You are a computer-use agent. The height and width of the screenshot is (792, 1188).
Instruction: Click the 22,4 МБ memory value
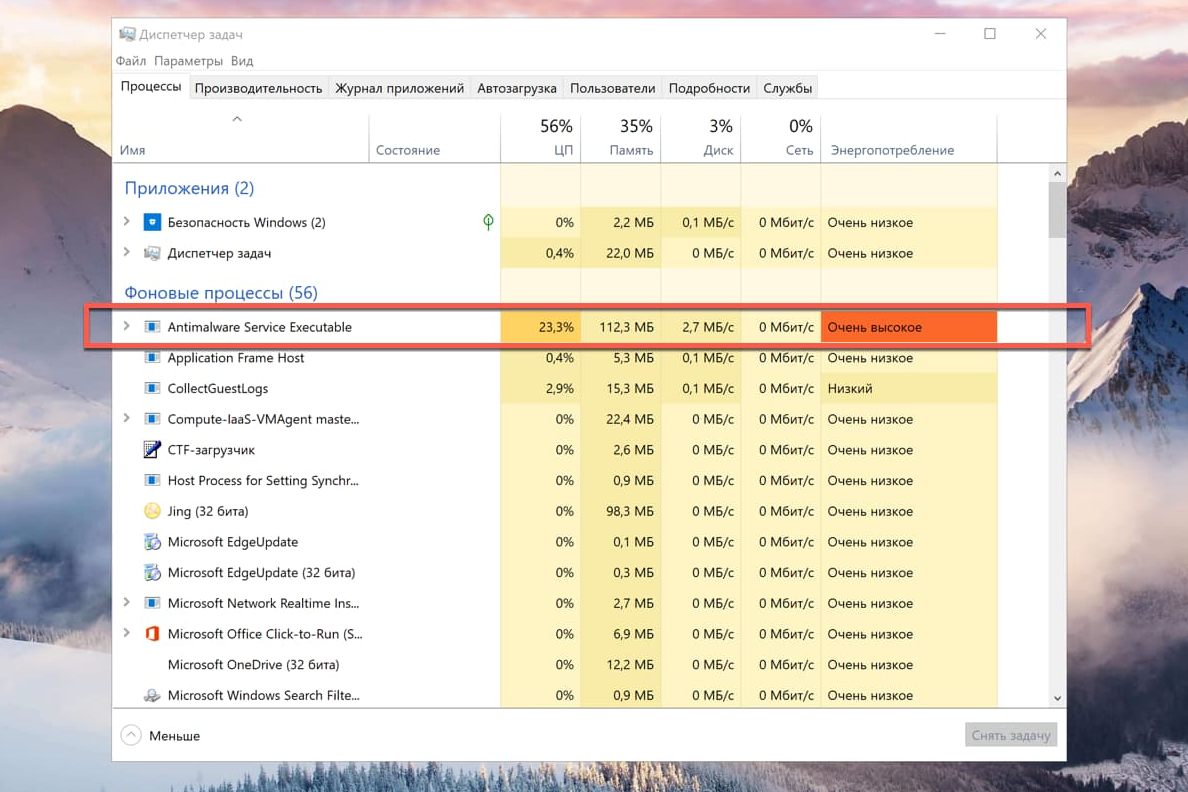point(630,419)
